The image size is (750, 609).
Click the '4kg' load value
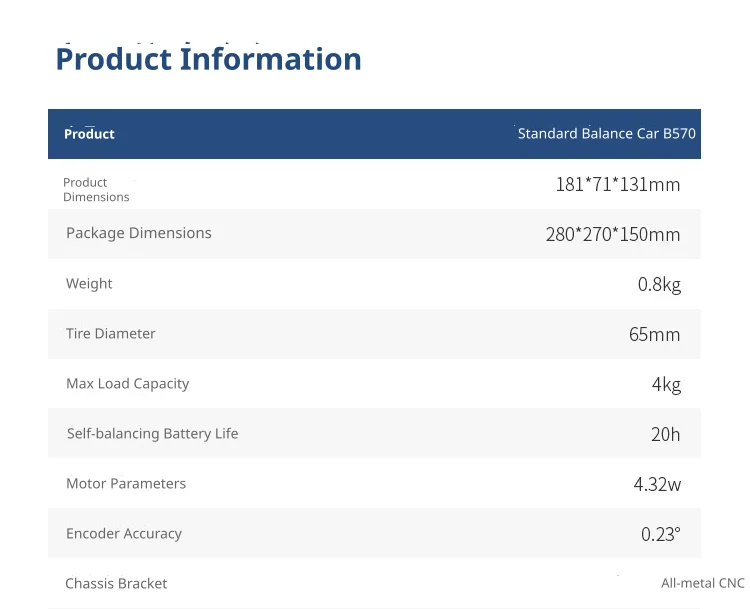[x=666, y=384]
